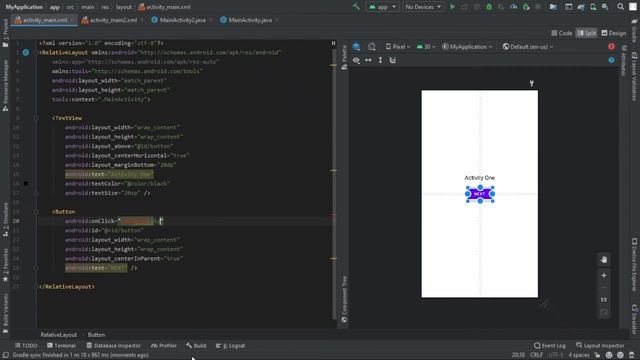Click the RelativeLayout breadcrumb
The width and height of the screenshot is (640, 360).
(58, 335)
